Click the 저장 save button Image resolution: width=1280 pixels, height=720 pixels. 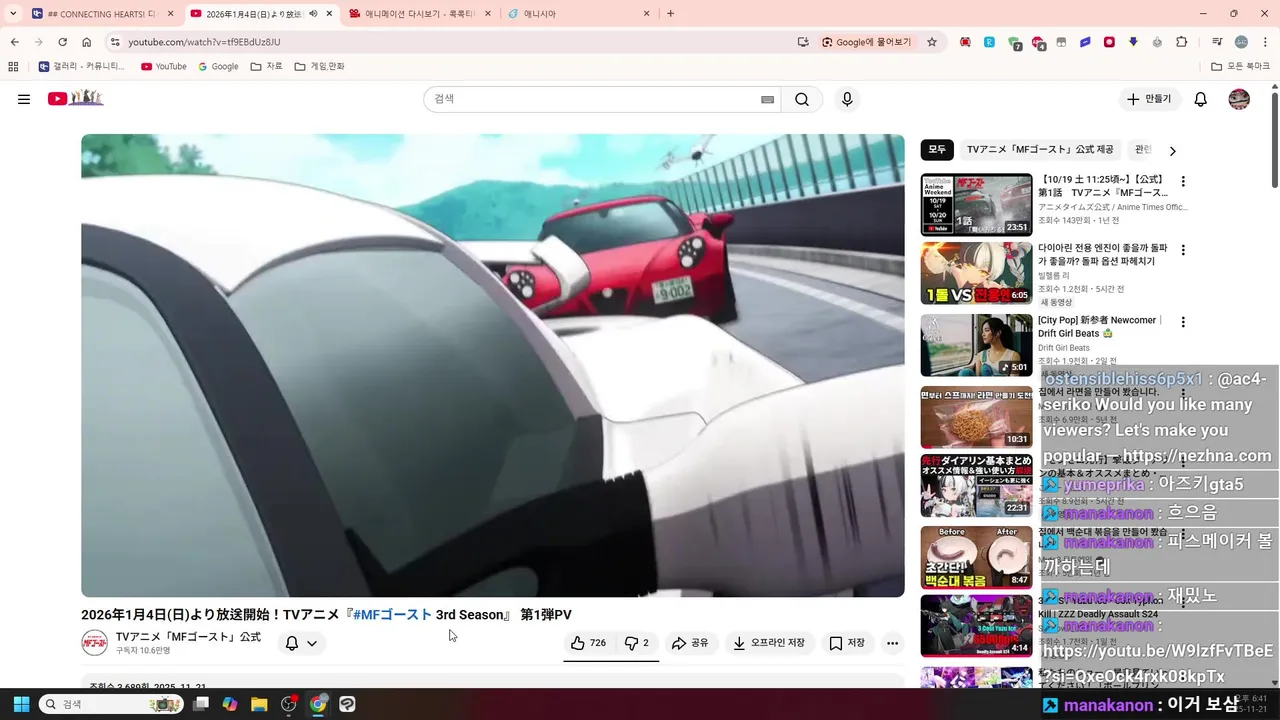846,643
